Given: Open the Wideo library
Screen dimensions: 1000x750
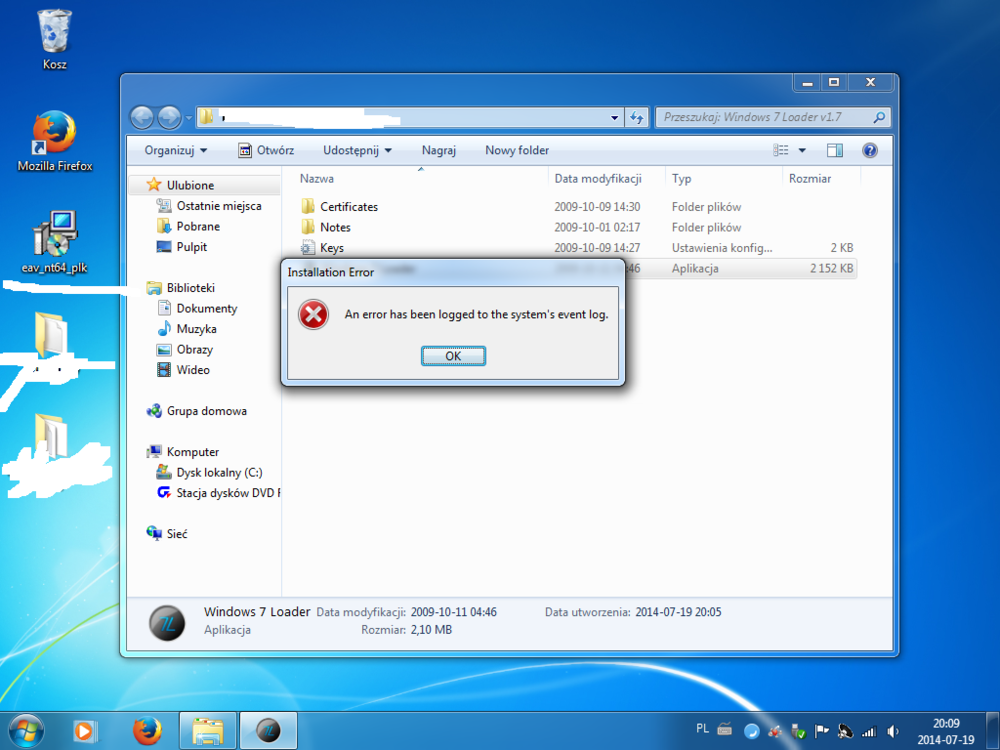Looking at the screenshot, I should click(x=193, y=369).
